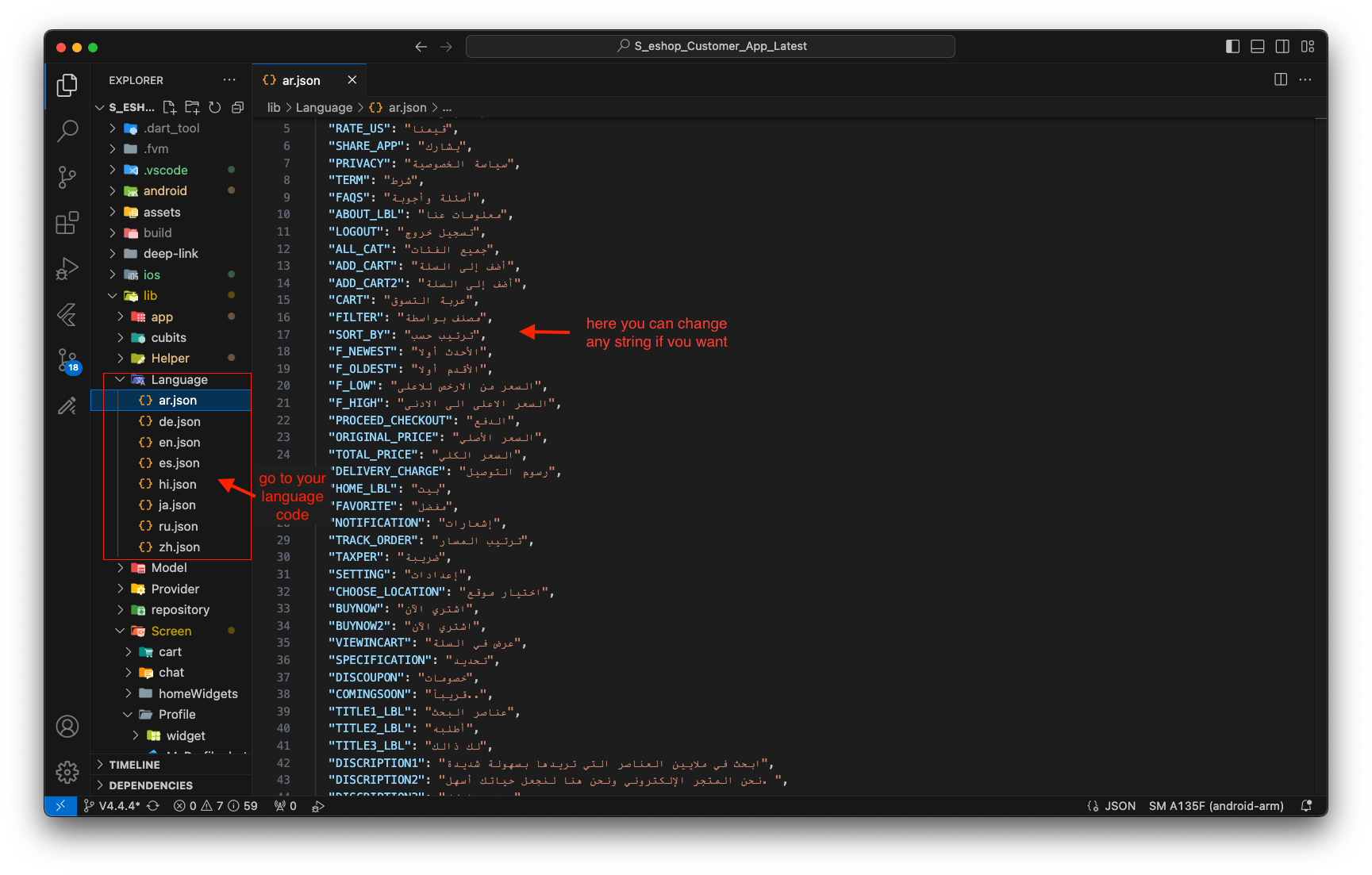Open the Manage settings gear
The width and height of the screenshot is (1372, 875).
(67, 771)
